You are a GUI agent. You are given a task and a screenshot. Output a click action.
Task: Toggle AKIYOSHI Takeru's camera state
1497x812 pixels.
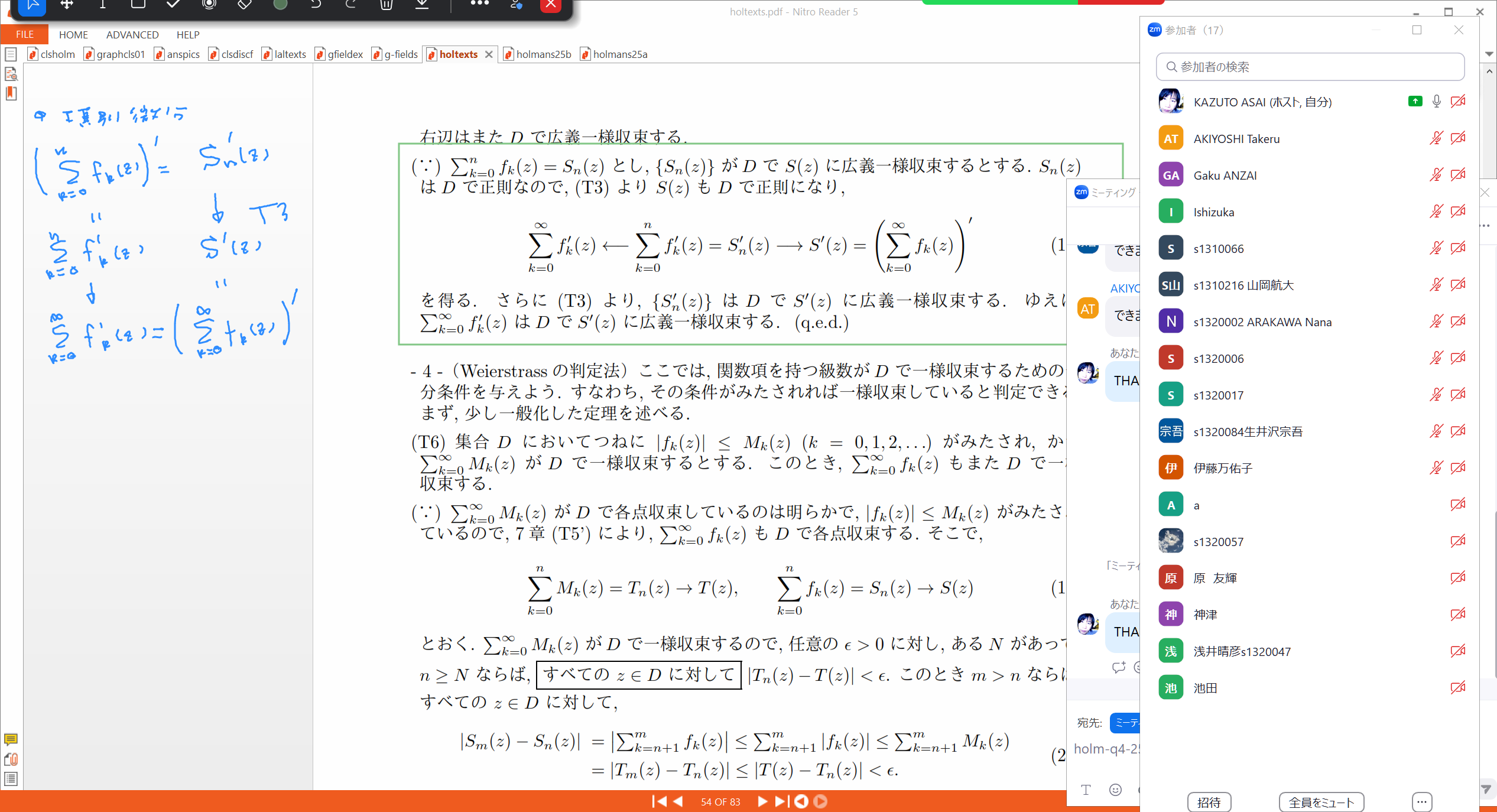point(1457,138)
